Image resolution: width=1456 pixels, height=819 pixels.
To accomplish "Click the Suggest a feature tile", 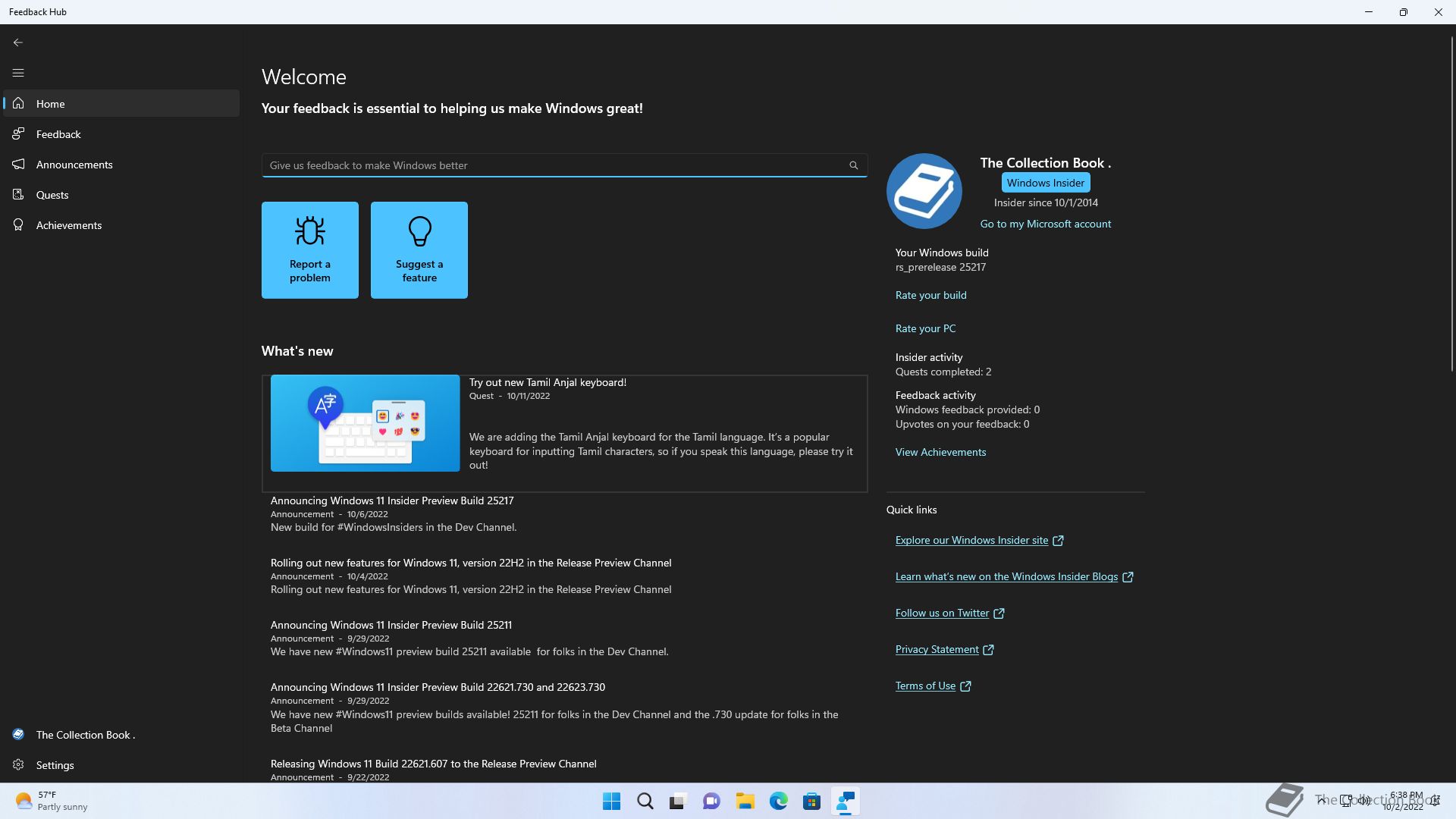I will pos(419,250).
